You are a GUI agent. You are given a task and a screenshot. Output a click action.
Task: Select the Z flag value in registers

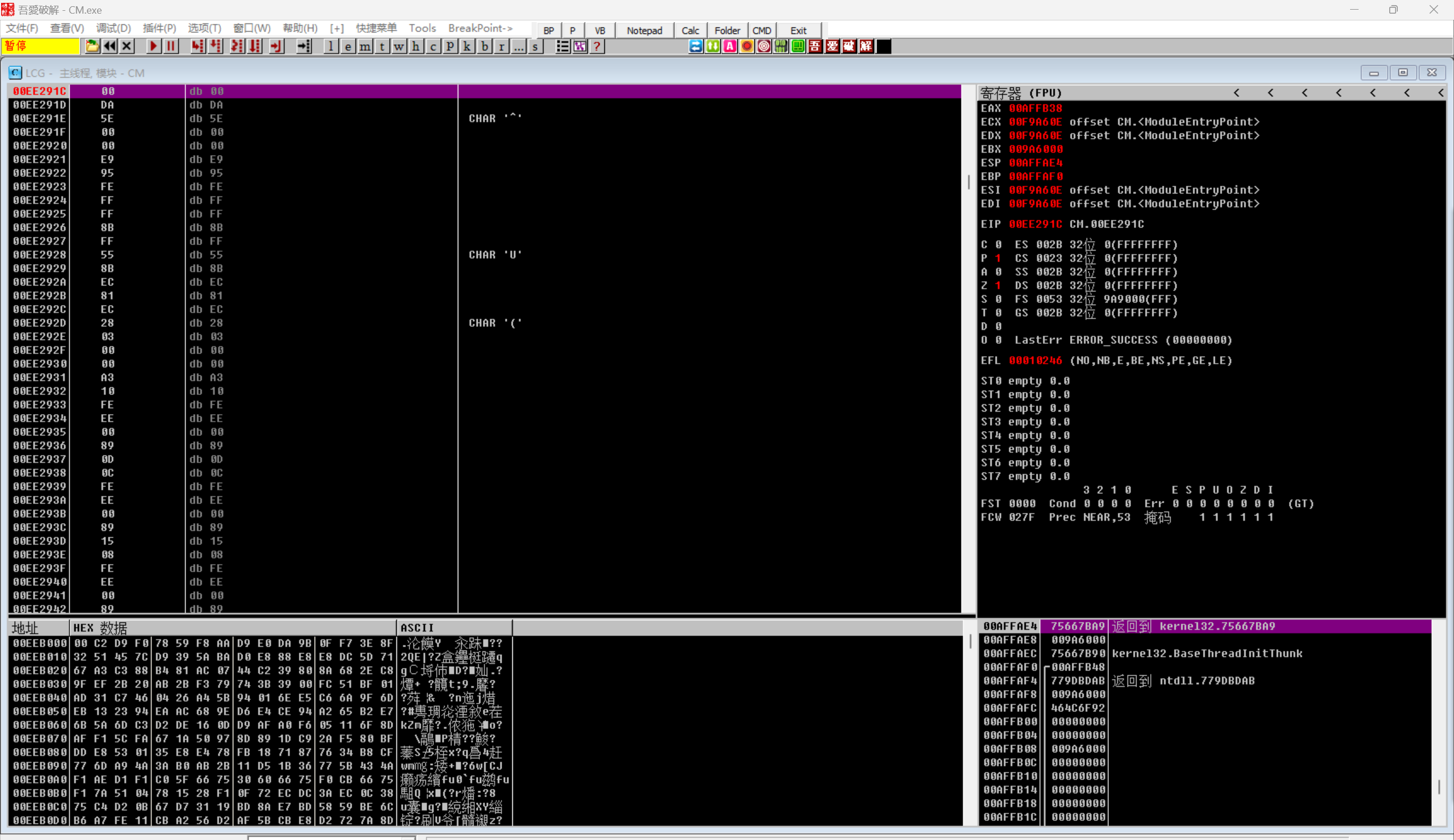(998, 286)
